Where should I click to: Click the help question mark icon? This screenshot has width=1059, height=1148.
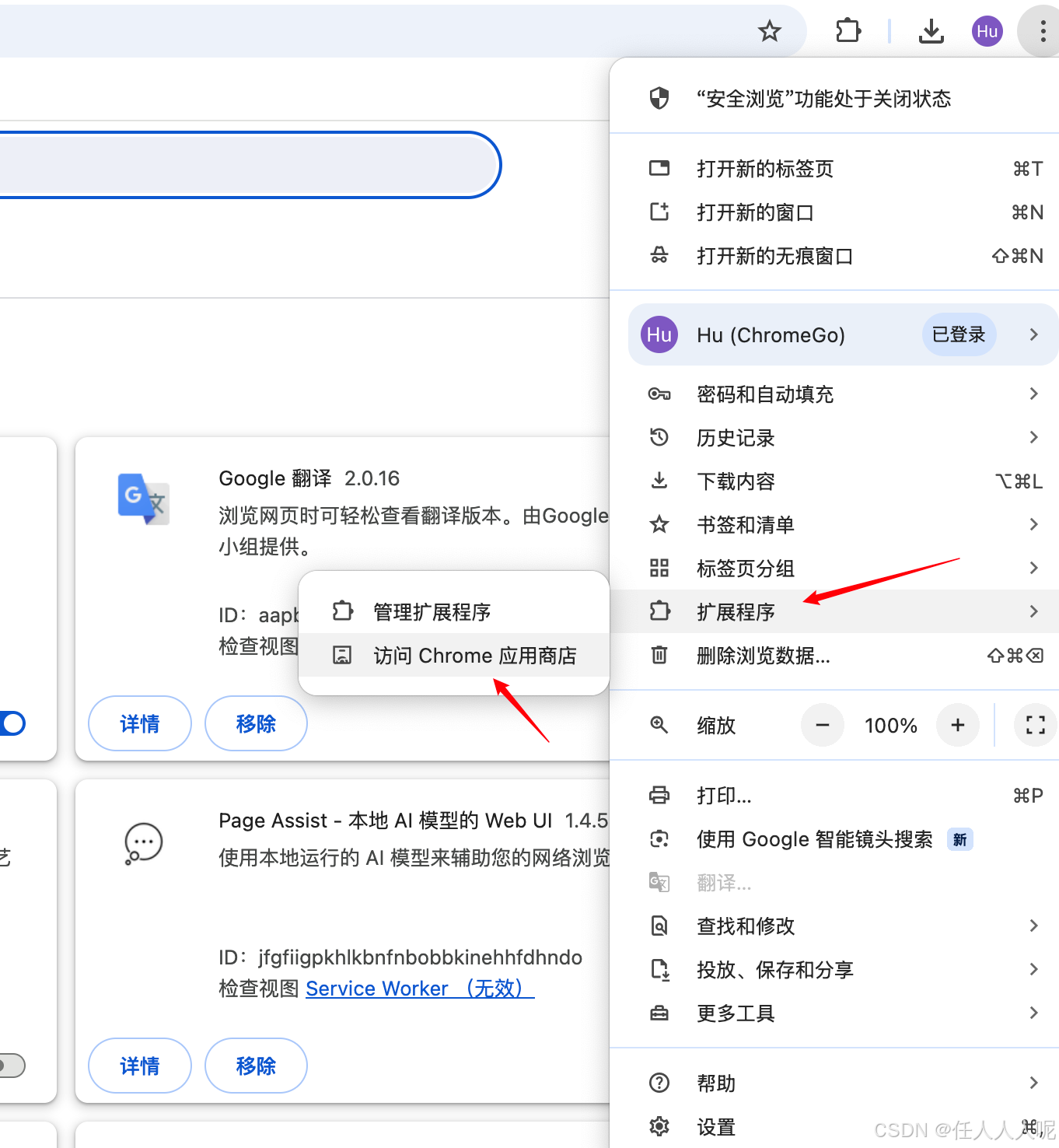coord(659,1083)
